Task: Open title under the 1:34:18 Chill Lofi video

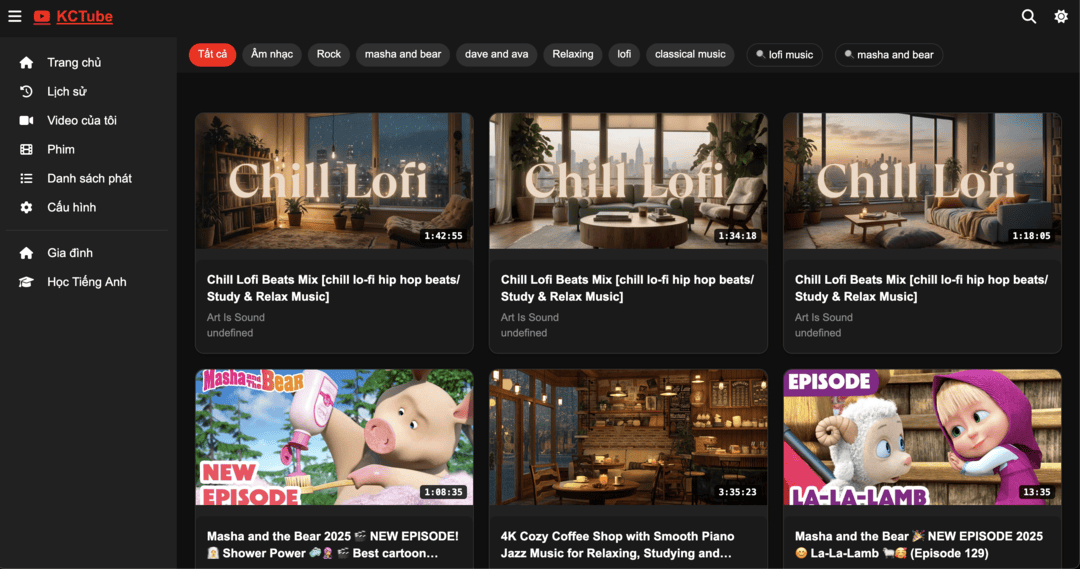Action: tap(627, 288)
